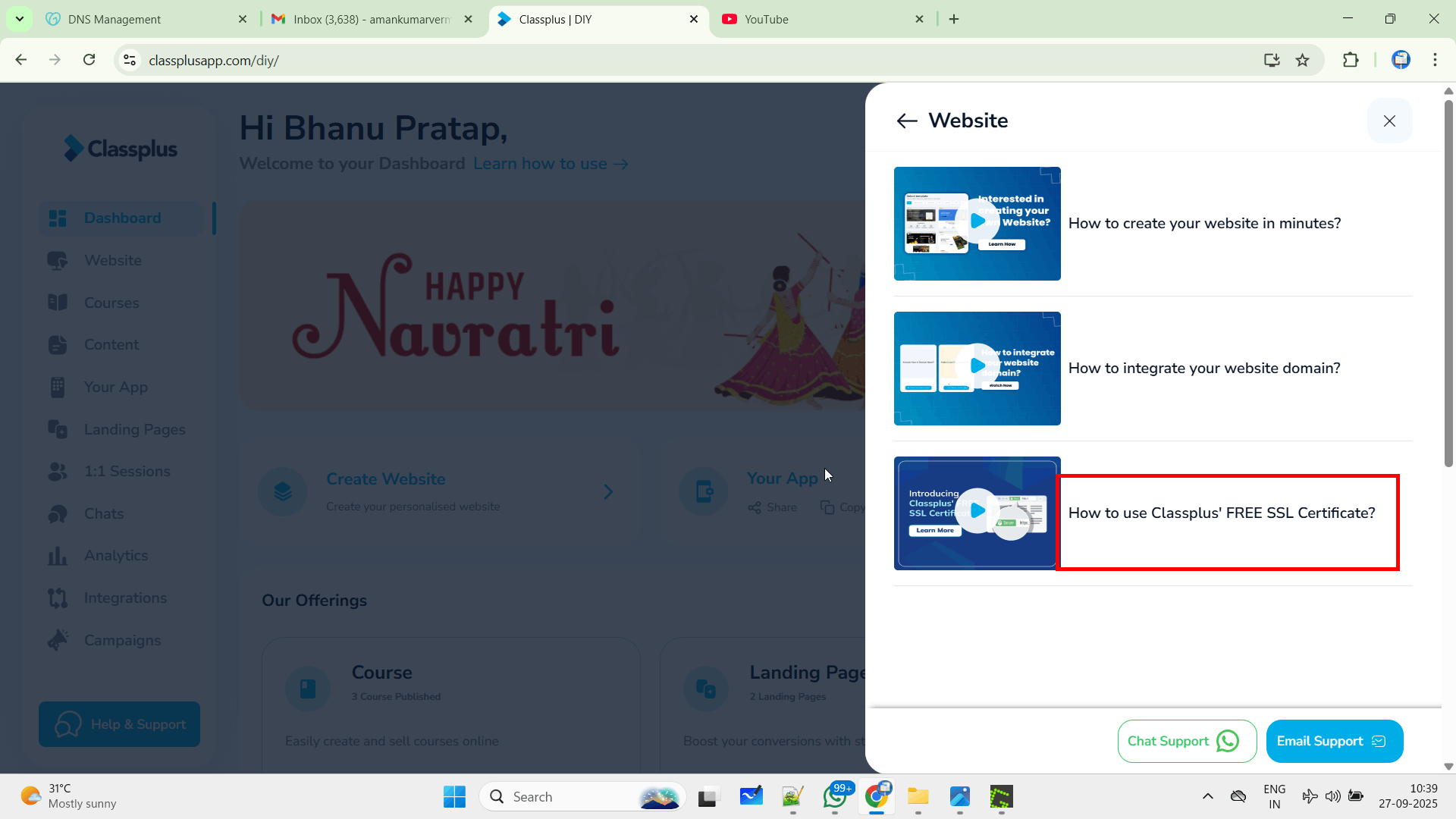The height and width of the screenshot is (819, 1456).
Task: Open Integrations in the sidebar
Action: 125,598
